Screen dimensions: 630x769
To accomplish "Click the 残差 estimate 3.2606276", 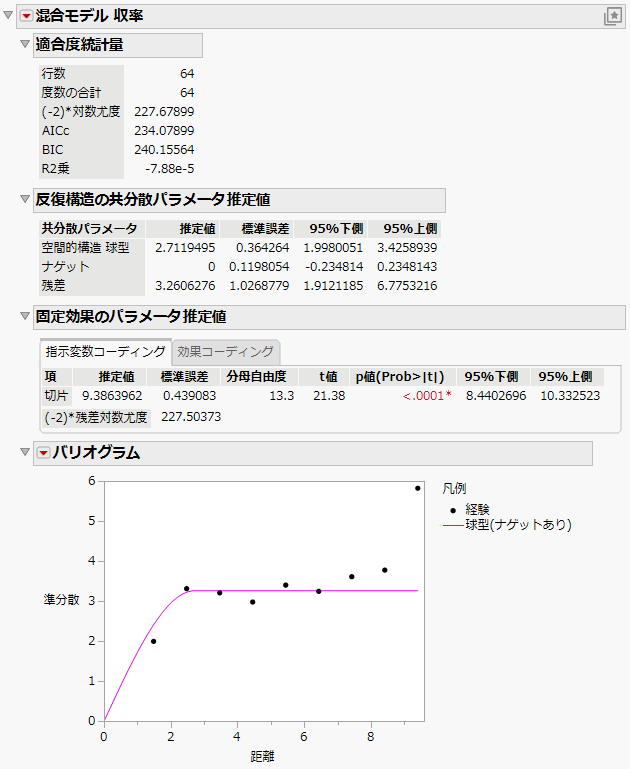I will (x=185, y=286).
